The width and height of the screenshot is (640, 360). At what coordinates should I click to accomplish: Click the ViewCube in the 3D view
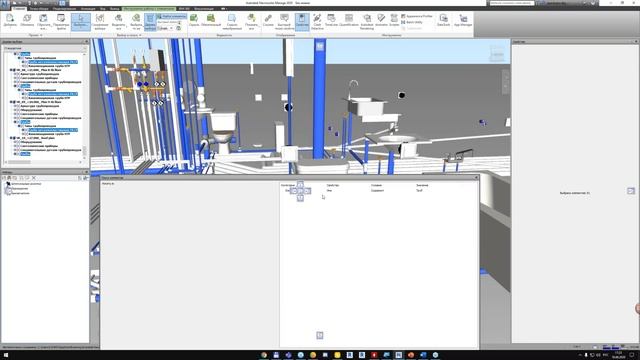pyautogui.click(x=497, y=54)
